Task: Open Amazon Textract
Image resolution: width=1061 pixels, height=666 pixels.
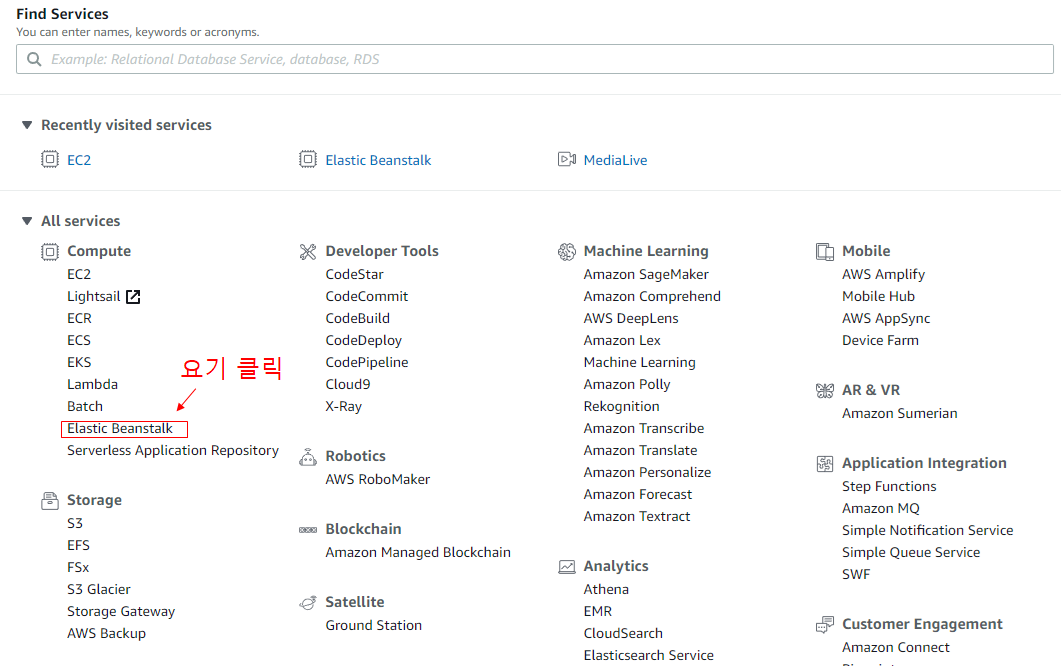Action: coord(637,516)
